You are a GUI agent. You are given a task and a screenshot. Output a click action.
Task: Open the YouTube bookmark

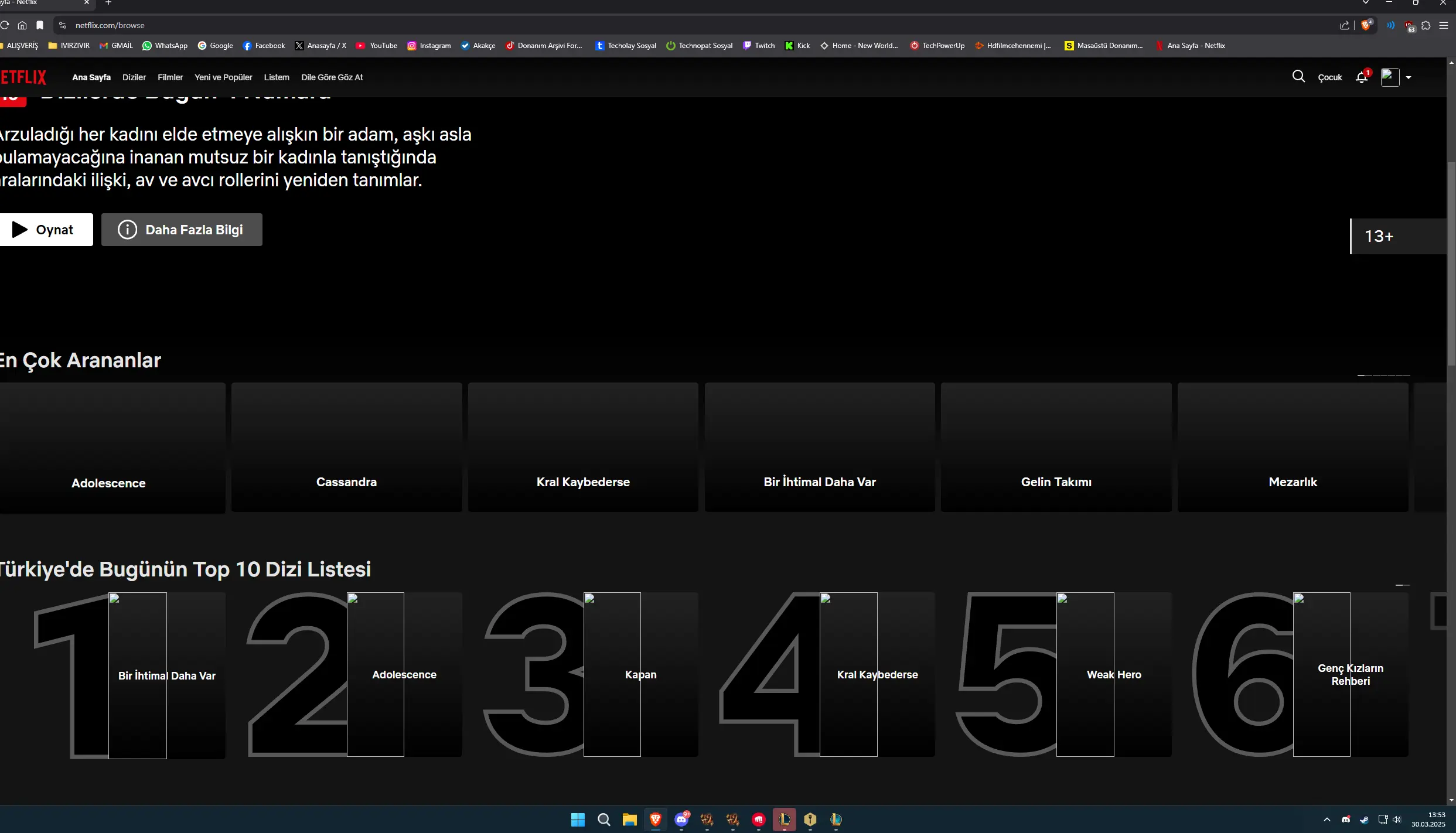click(377, 46)
